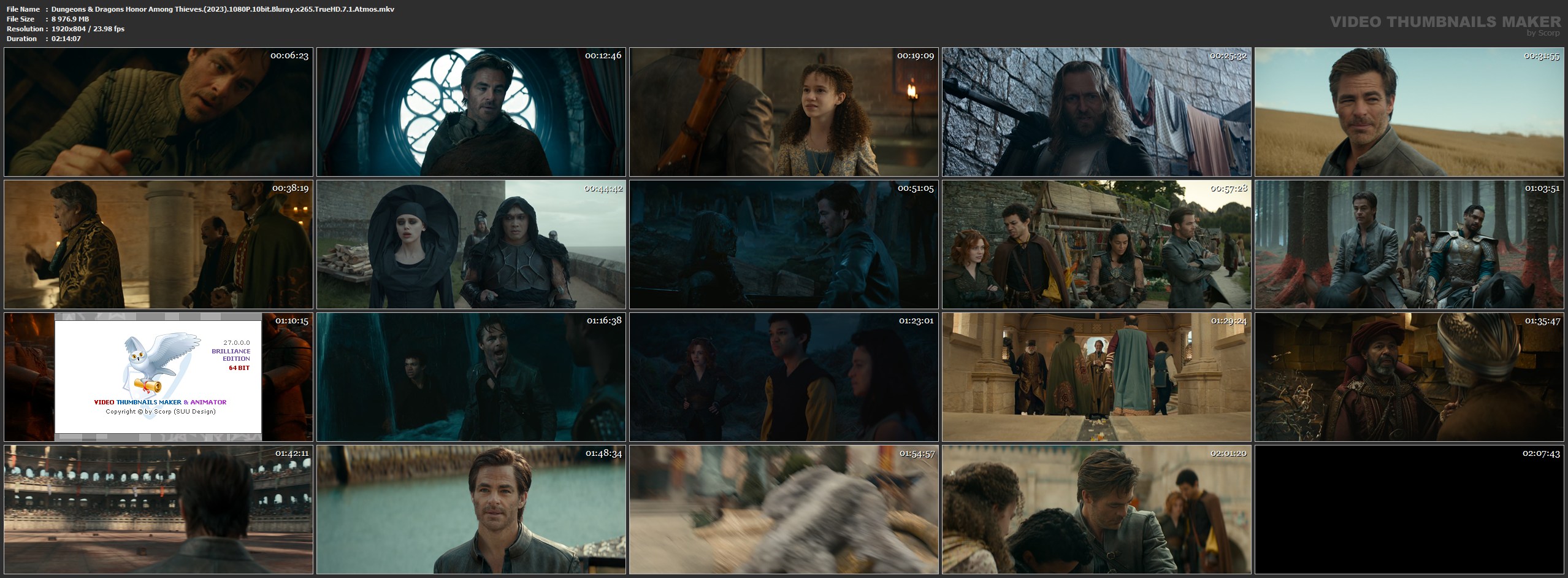The width and height of the screenshot is (1568, 578).
Task: Open the market group thumbnail at 00:57:28
Action: [1096, 244]
